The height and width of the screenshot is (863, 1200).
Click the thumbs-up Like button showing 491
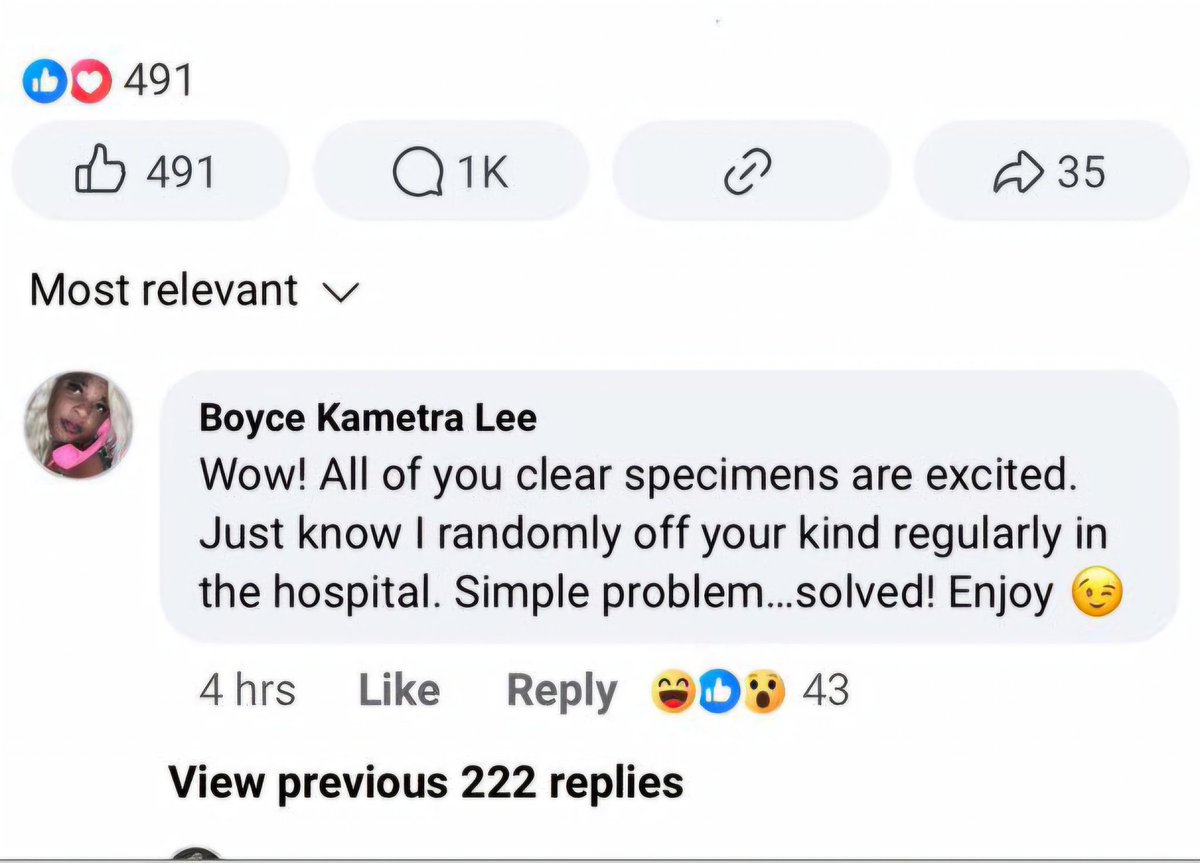[148, 172]
